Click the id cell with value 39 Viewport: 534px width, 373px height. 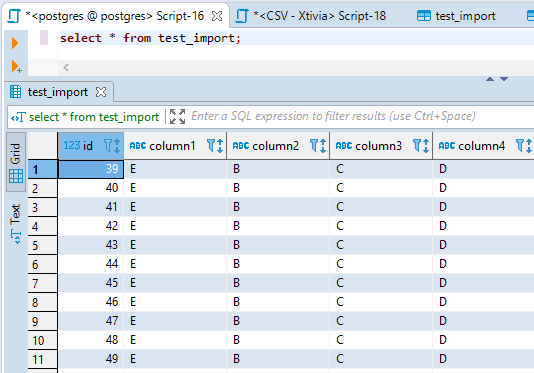91,169
